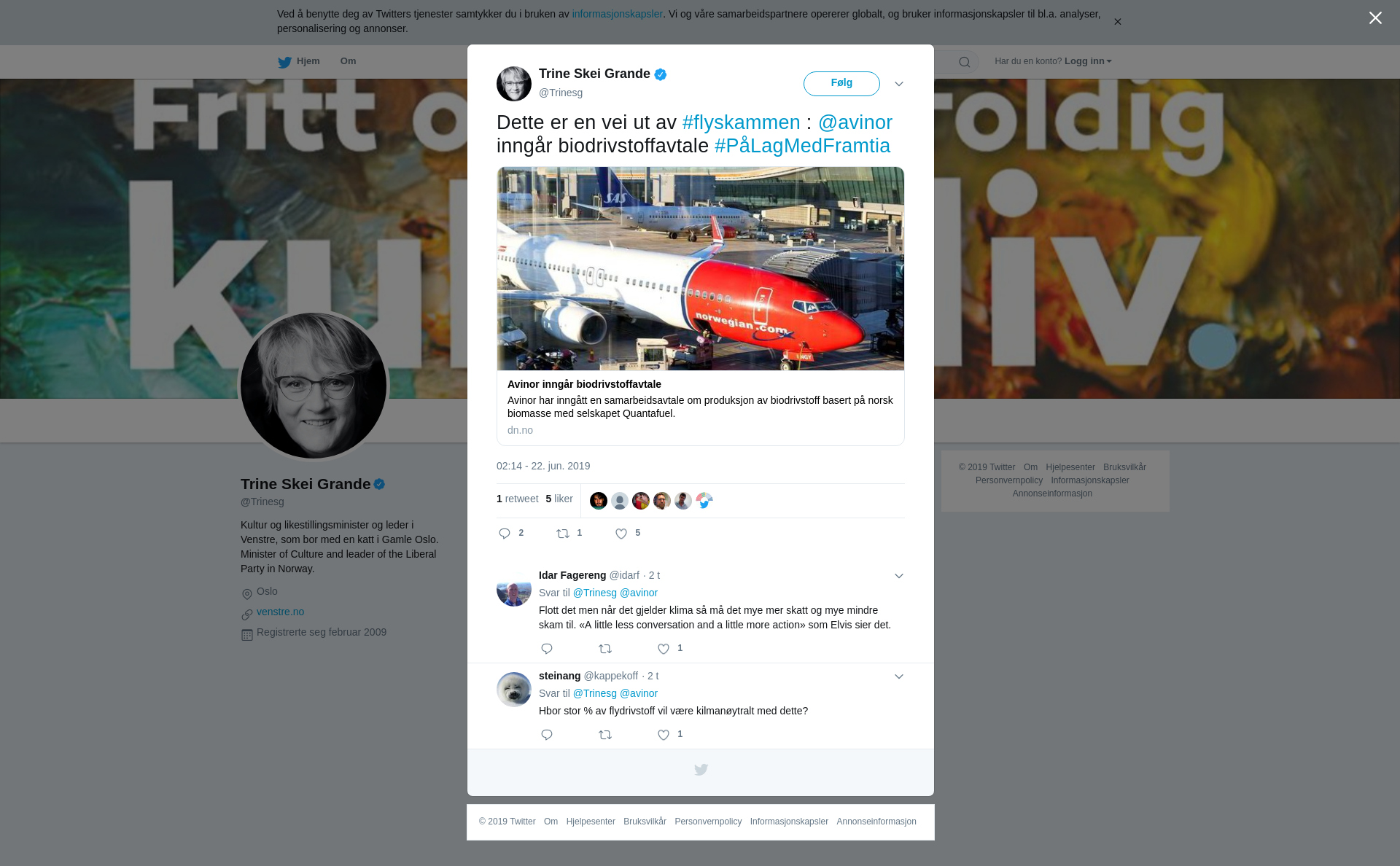Like steinang's reply tweet
This screenshot has width=1400, height=866.
click(664, 735)
